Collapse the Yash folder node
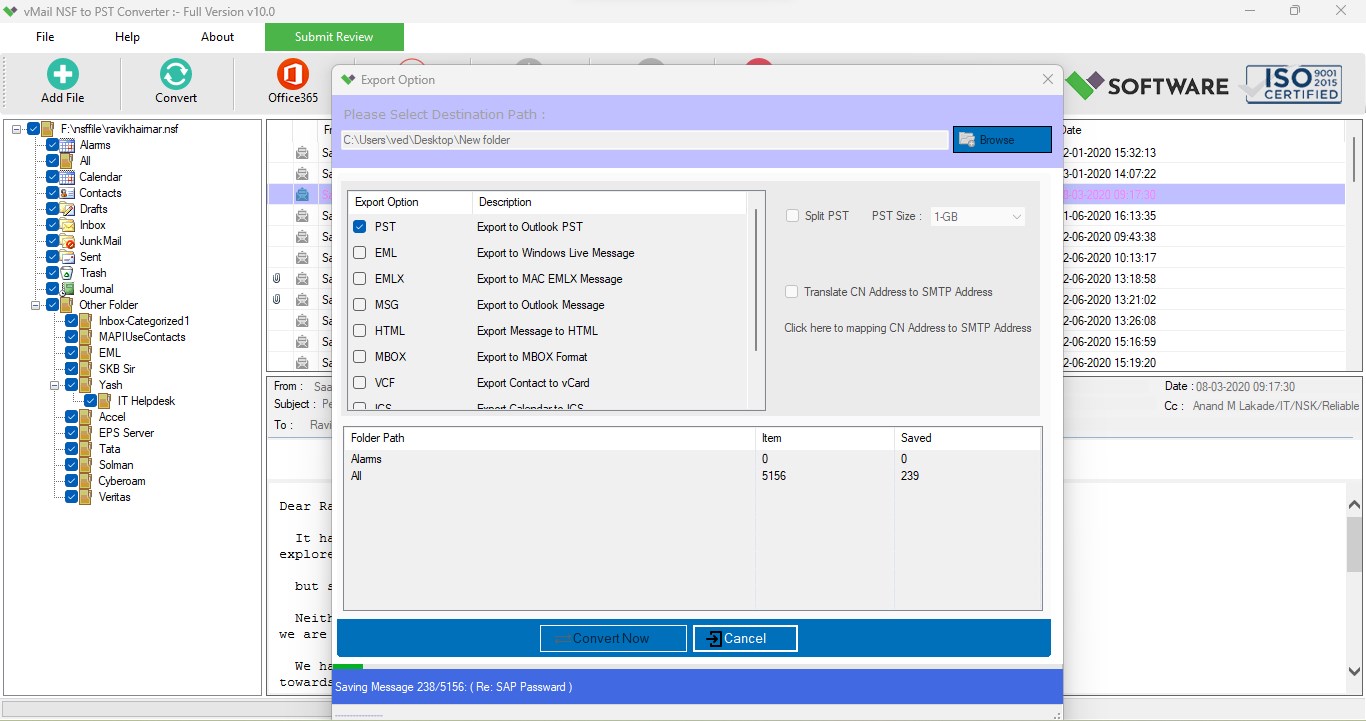 [55, 385]
